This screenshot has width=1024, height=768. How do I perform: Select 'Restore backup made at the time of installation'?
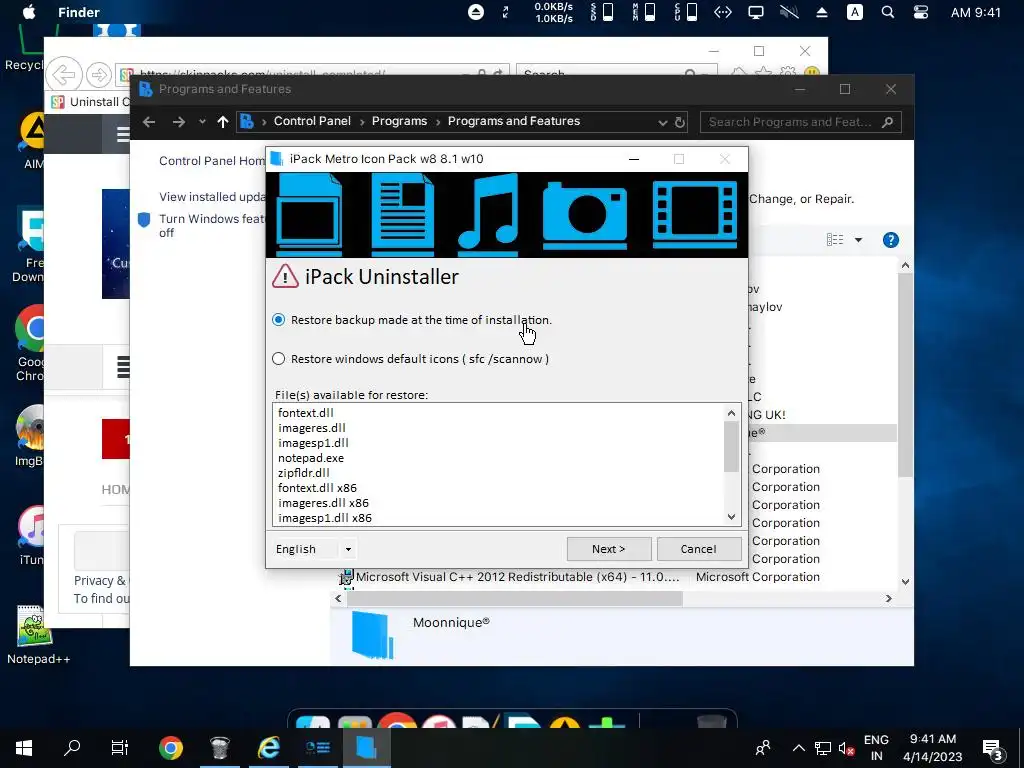point(411,320)
